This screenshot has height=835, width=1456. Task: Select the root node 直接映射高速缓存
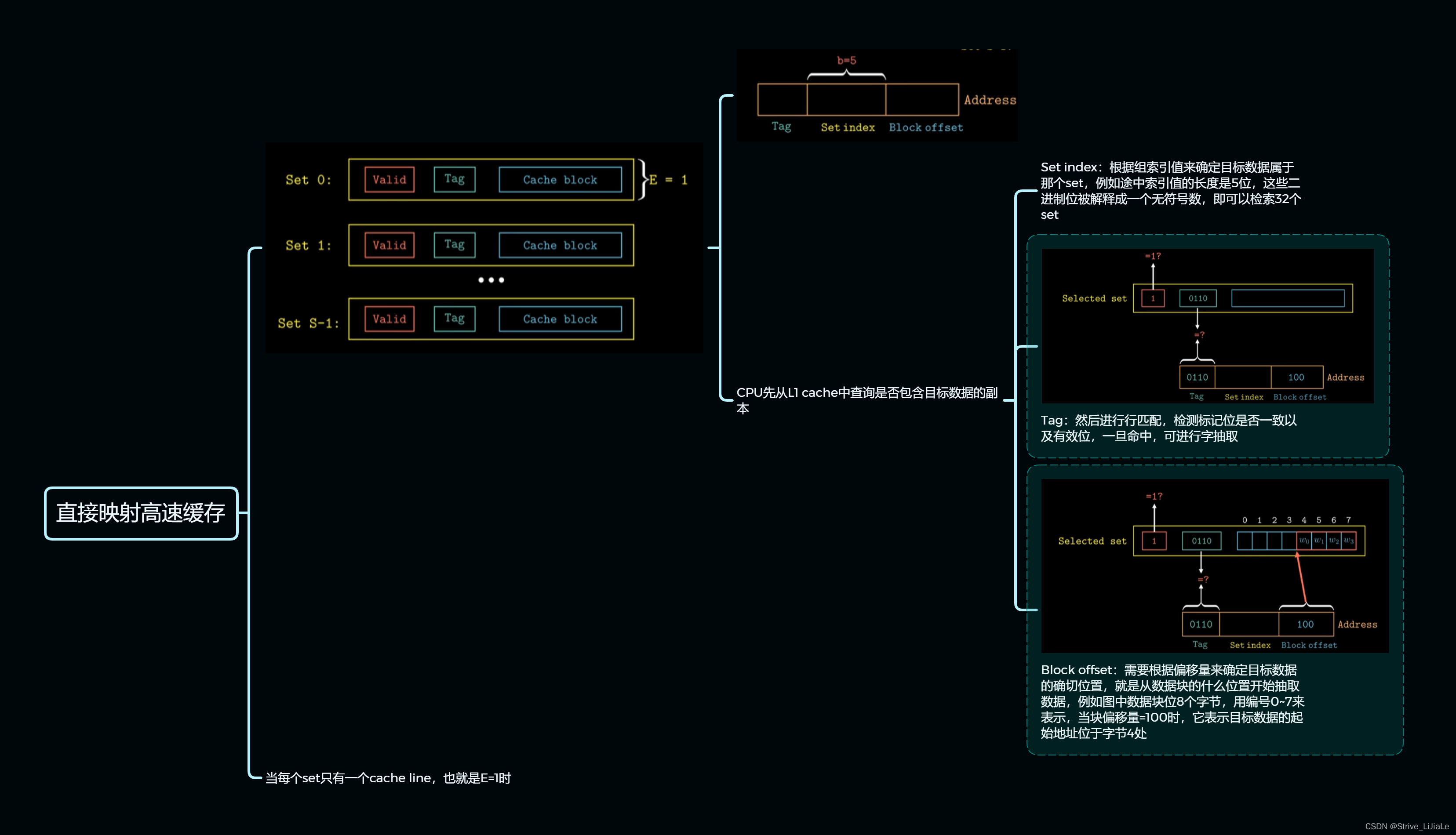coord(141,513)
